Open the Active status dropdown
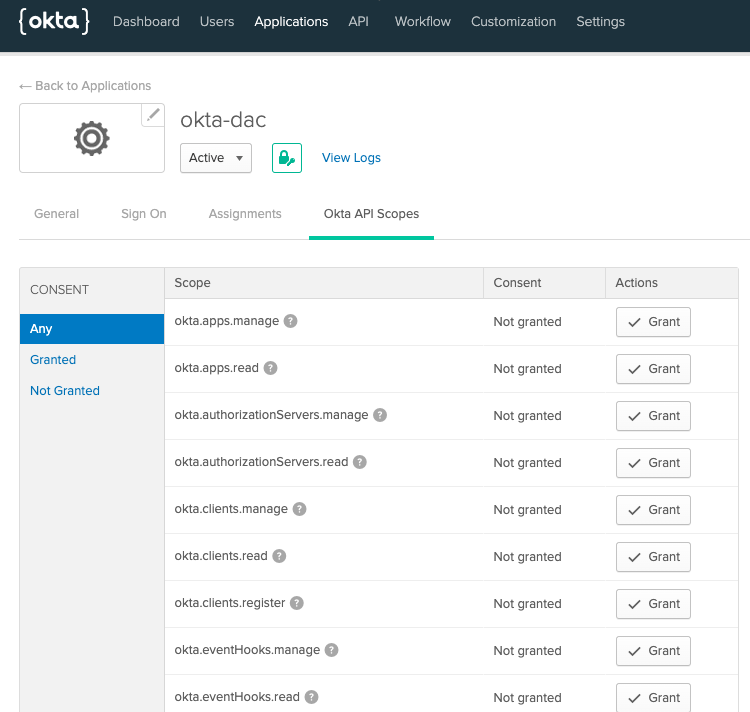Image resolution: width=750 pixels, height=712 pixels. [x=216, y=158]
